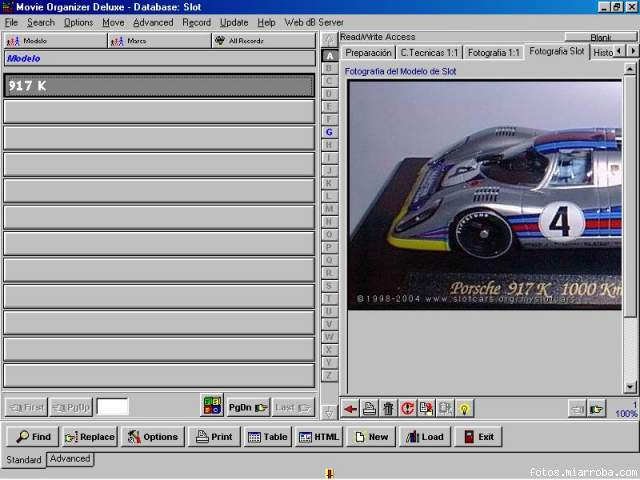Image resolution: width=640 pixels, height=480 pixels.
Task: Select the 917 K record row
Action: 159,86
